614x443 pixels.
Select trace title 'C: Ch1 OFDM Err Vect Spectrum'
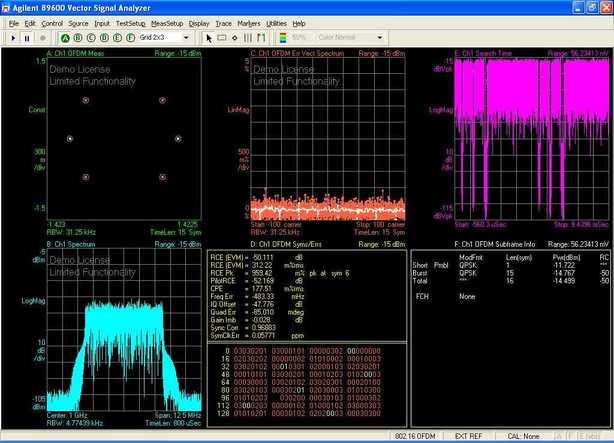[297, 53]
